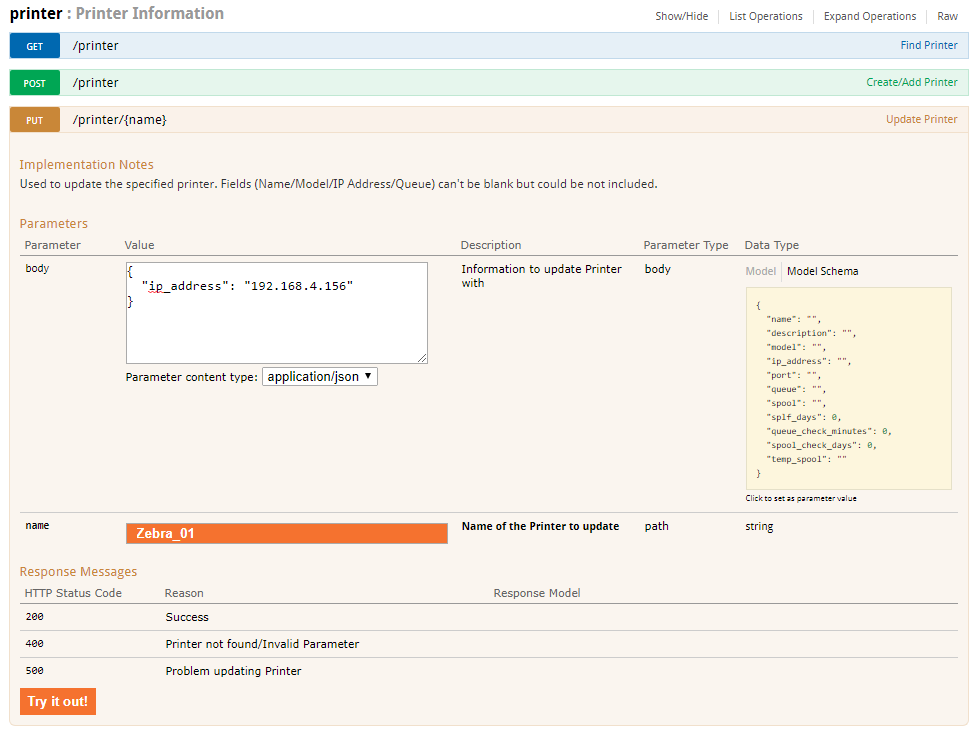This screenshot has height=735, width=980.
Task: Click the 'name' parameter label
Action: [37, 526]
